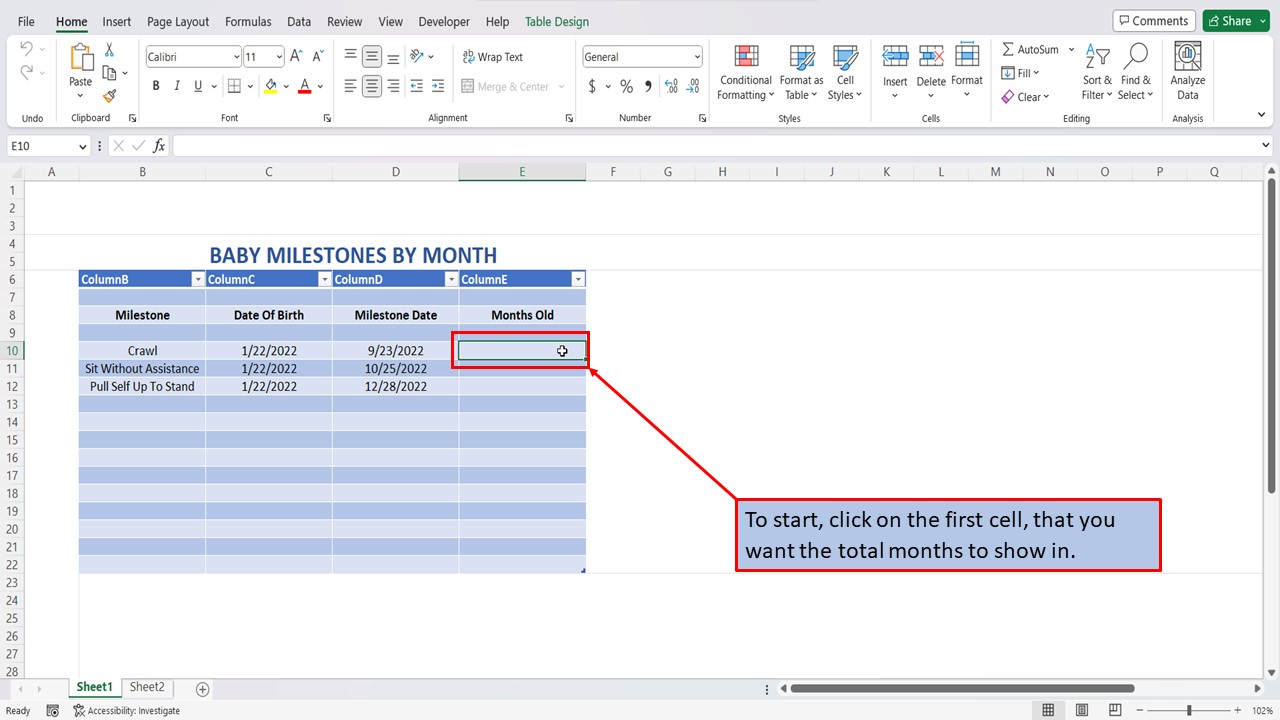Viewport: 1280px width, 720px height.
Task: Toggle Italic formatting
Action: pos(177,86)
